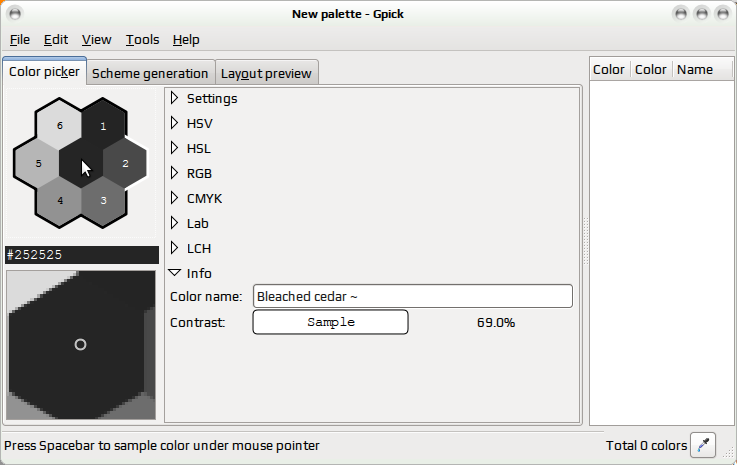Switch to Scheme generation tab
Image resolution: width=737 pixels, height=465 pixels.
[x=150, y=73]
